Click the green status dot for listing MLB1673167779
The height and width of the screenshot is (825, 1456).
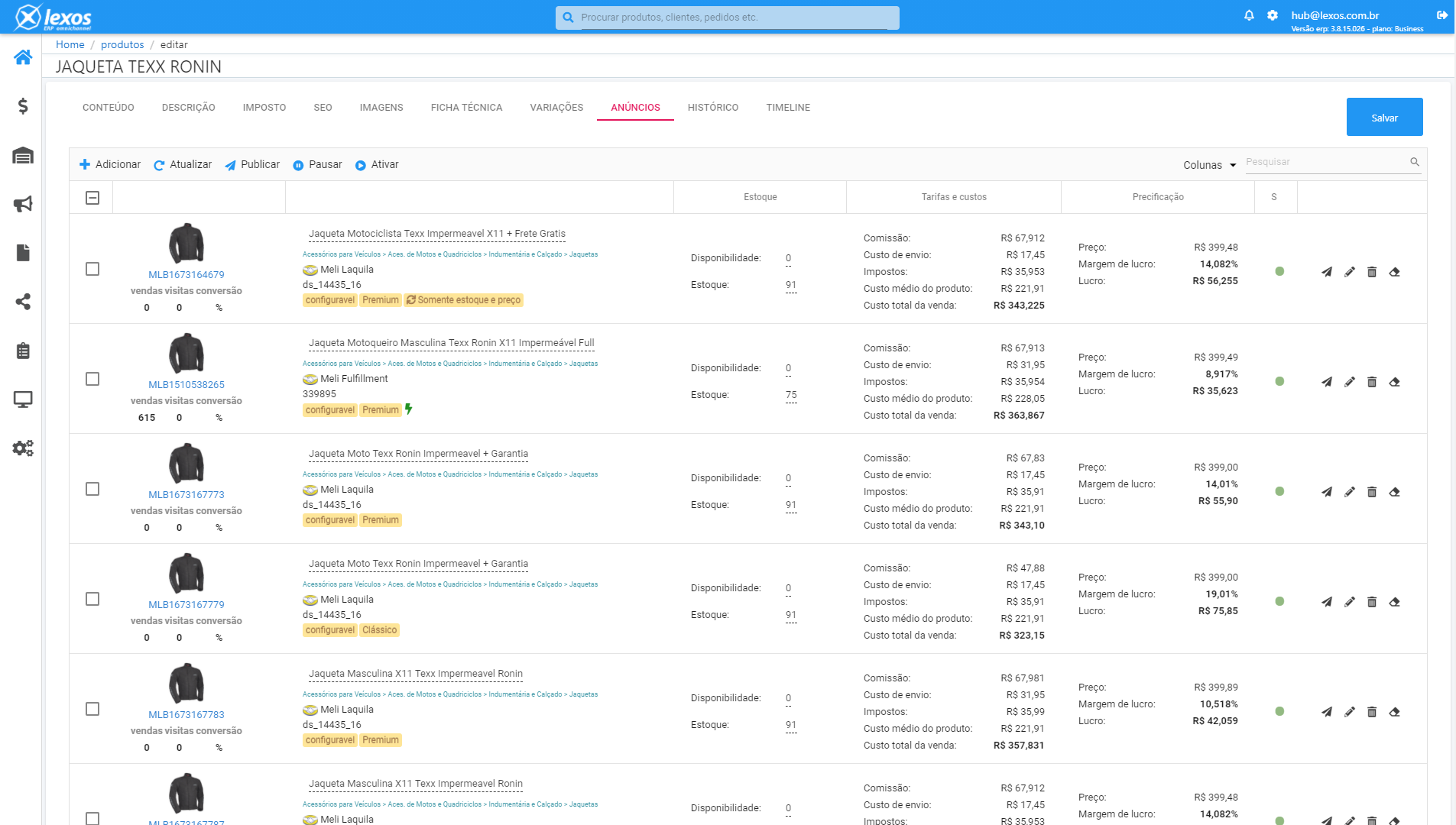1279,601
